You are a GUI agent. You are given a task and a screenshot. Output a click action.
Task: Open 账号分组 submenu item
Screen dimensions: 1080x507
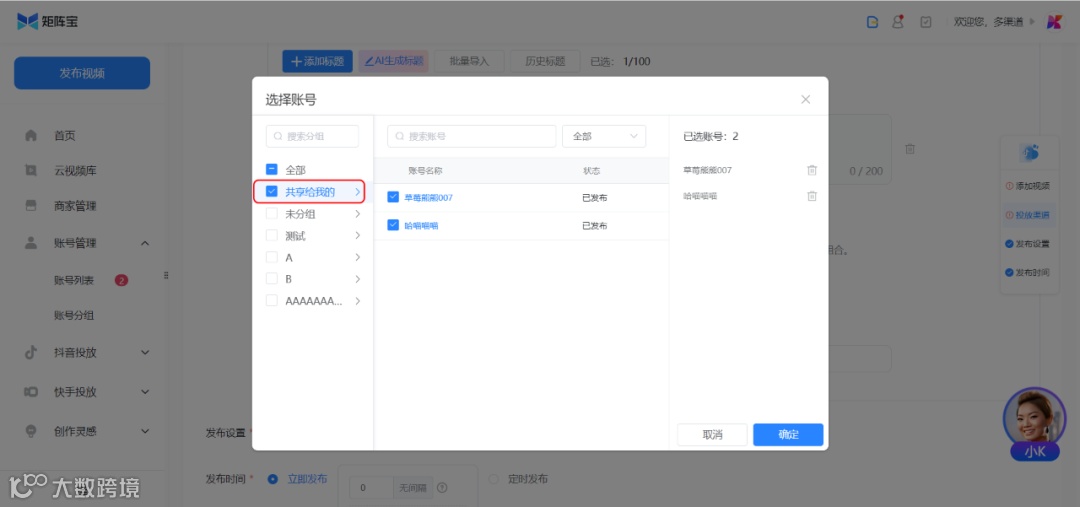pyautogui.click(x=74, y=315)
